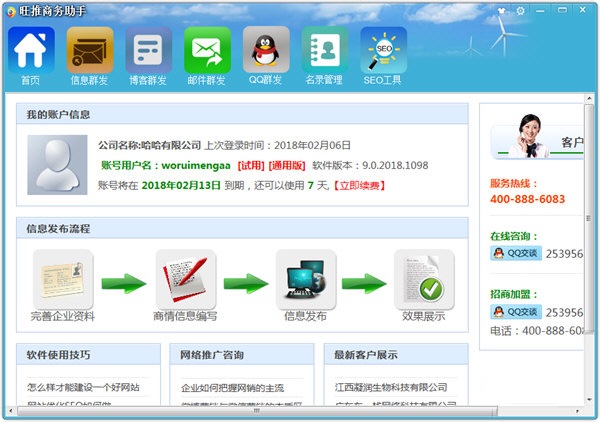Click the scroll left arrow
The height and width of the screenshot is (422, 600).
[11, 411]
